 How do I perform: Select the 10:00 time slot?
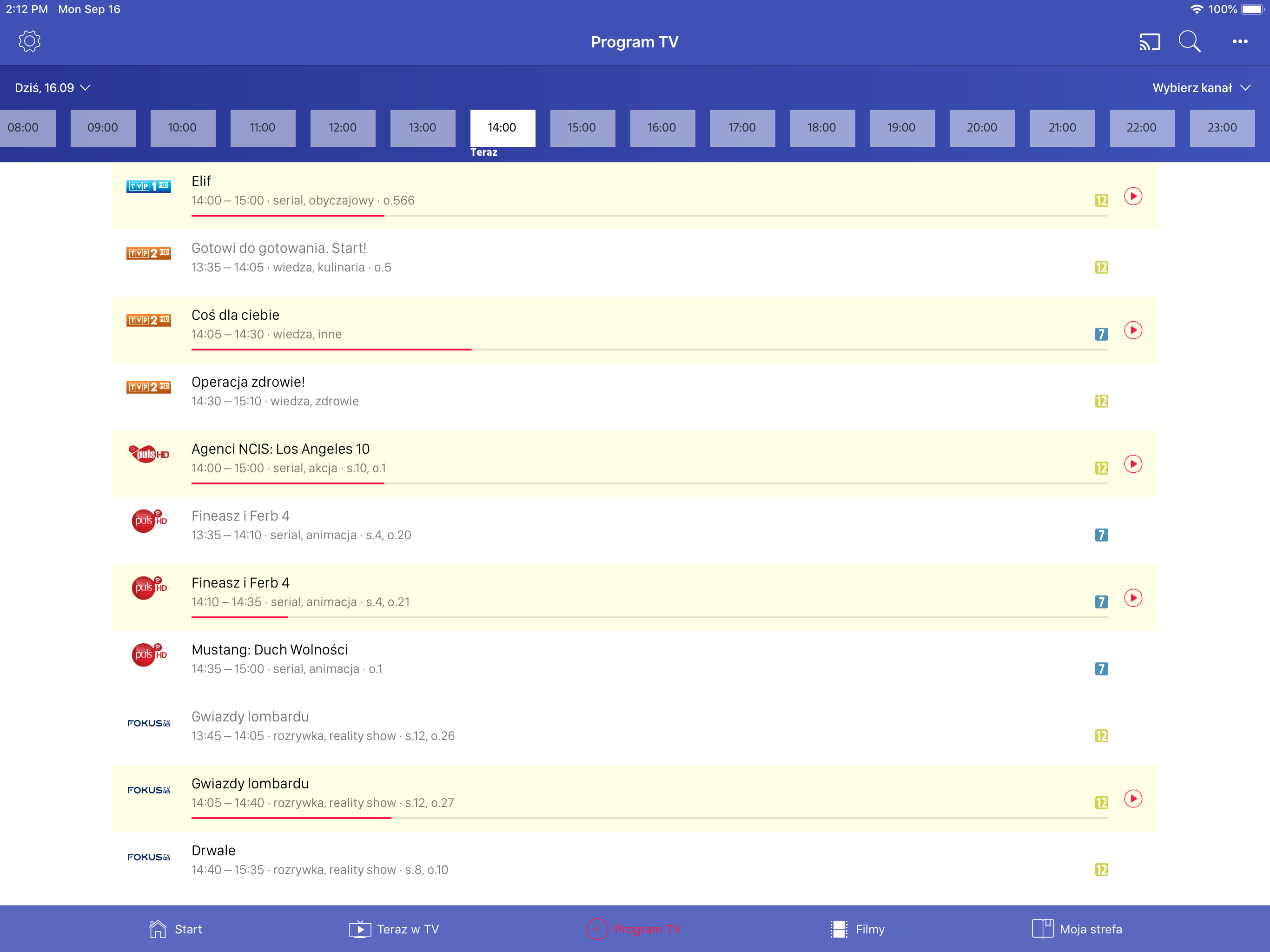183,127
